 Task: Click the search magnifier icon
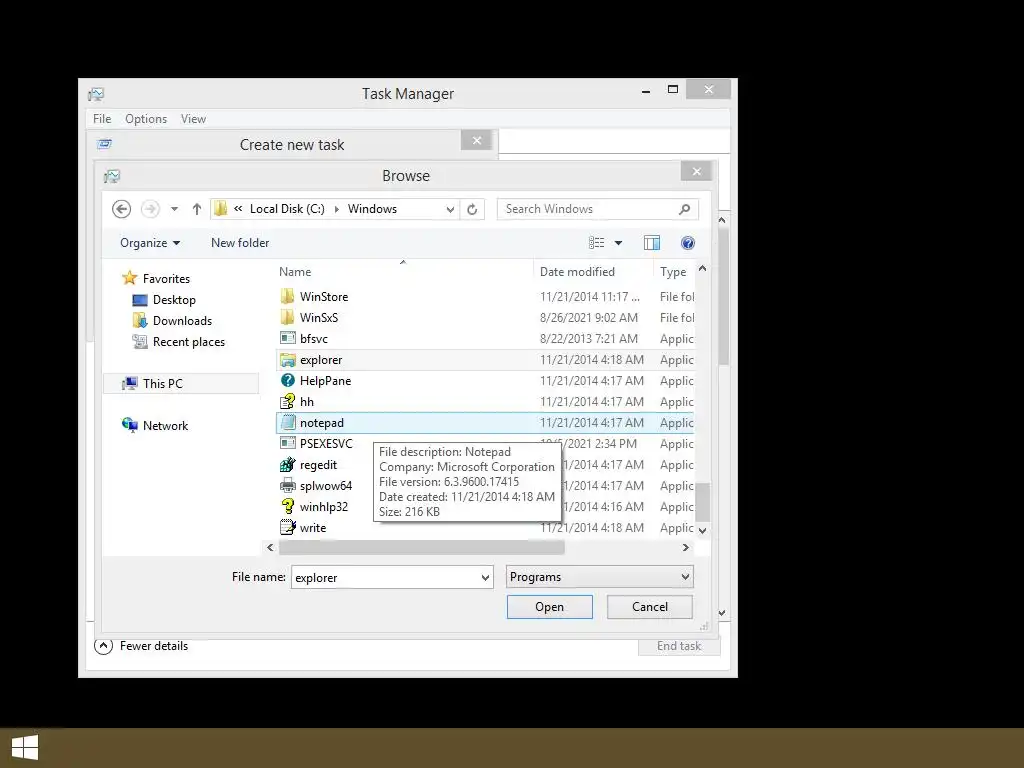[x=684, y=209]
